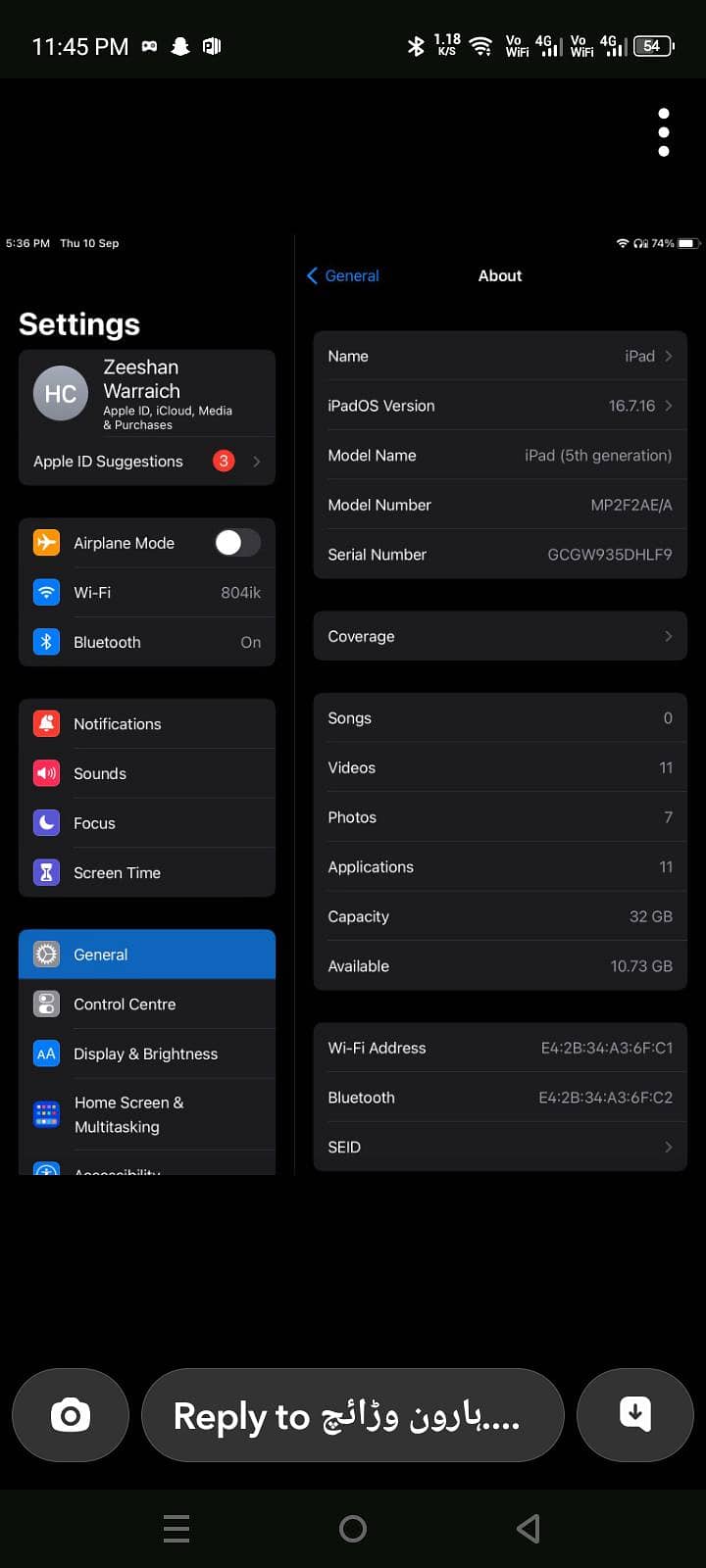Tap the download arrow button
Viewport: 706px width, 1568px height.
click(x=635, y=1415)
